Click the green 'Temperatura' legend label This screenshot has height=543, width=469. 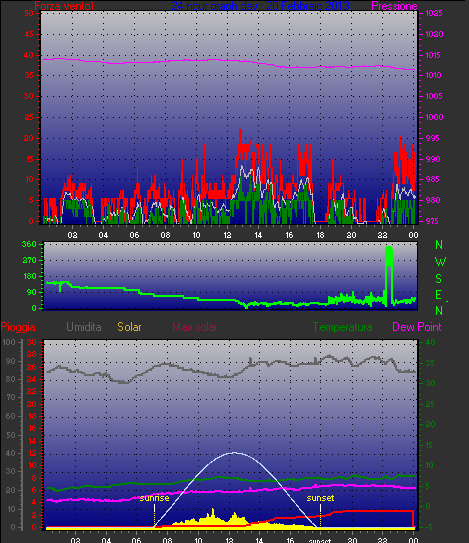click(x=343, y=327)
